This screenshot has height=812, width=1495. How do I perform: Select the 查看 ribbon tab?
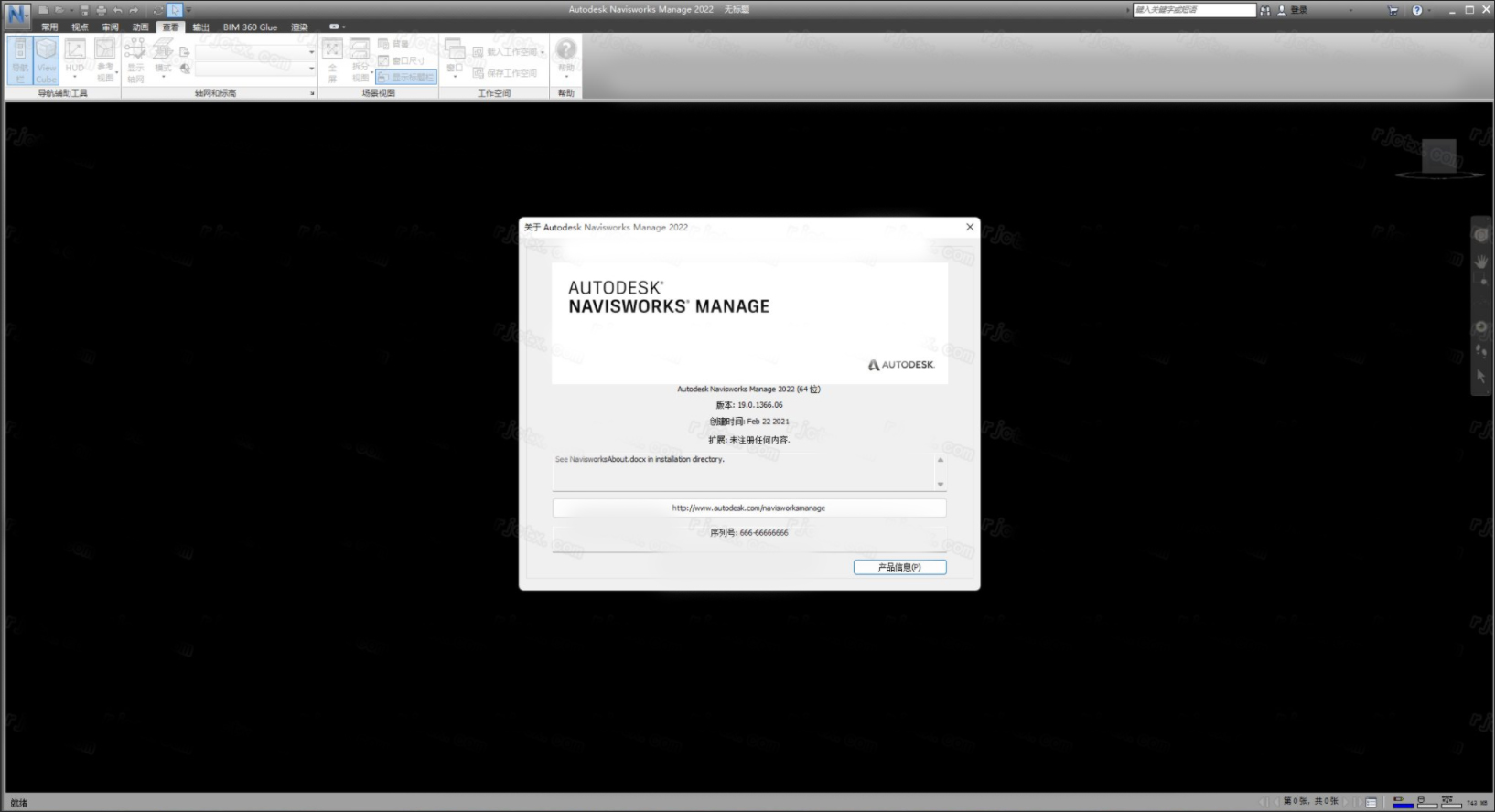170,27
